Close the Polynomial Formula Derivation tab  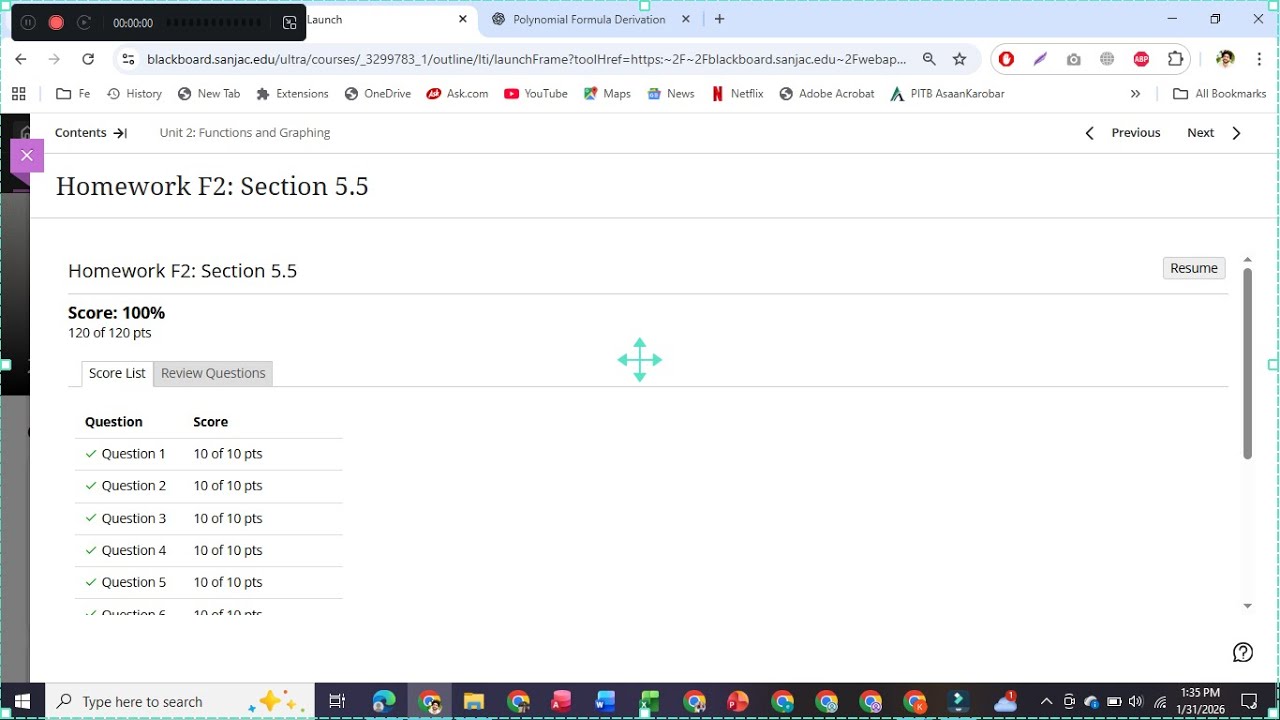686,19
